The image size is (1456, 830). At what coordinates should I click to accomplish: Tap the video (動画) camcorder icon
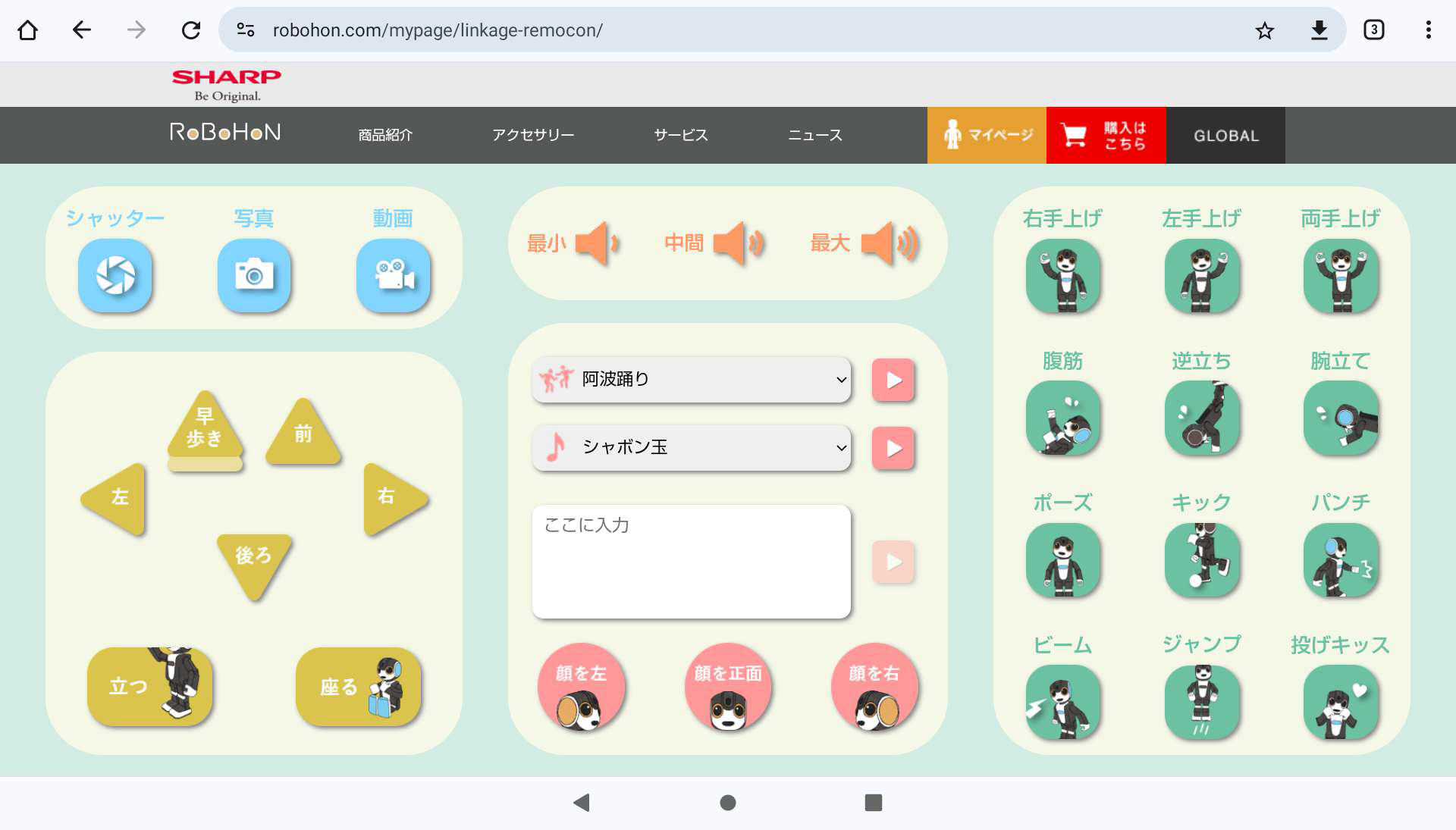point(393,275)
